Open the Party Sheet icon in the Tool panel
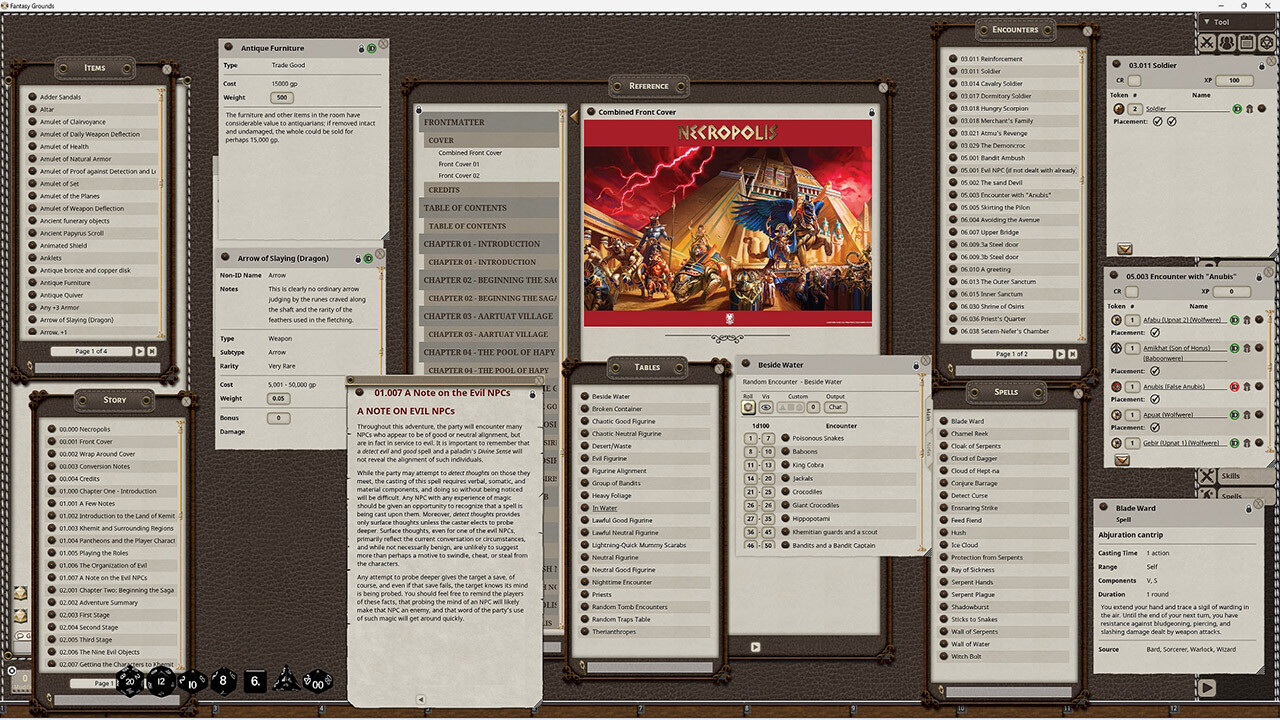 [1226, 42]
